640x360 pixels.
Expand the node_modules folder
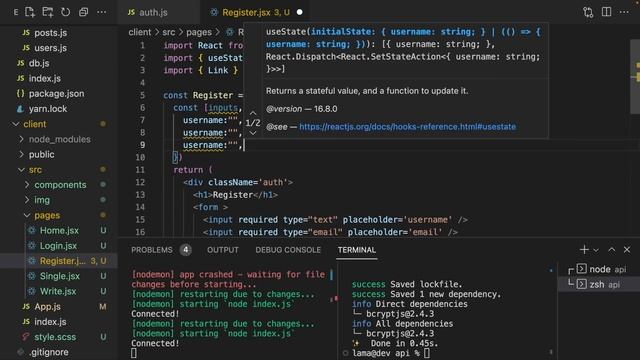(60, 139)
